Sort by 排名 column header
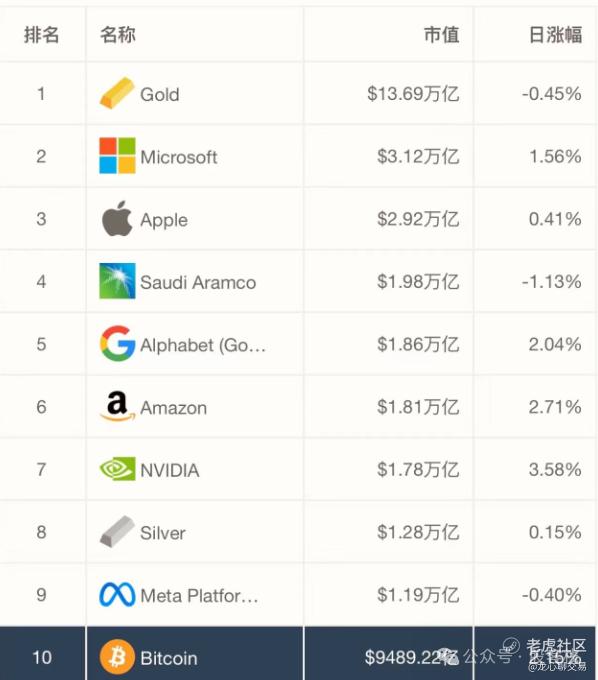The width and height of the screenshot is (598, 680). pyautogui.click(x=42, y=35)
